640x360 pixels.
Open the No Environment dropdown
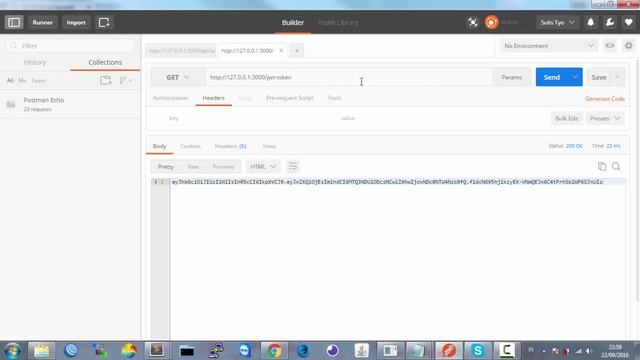[549, 46]
